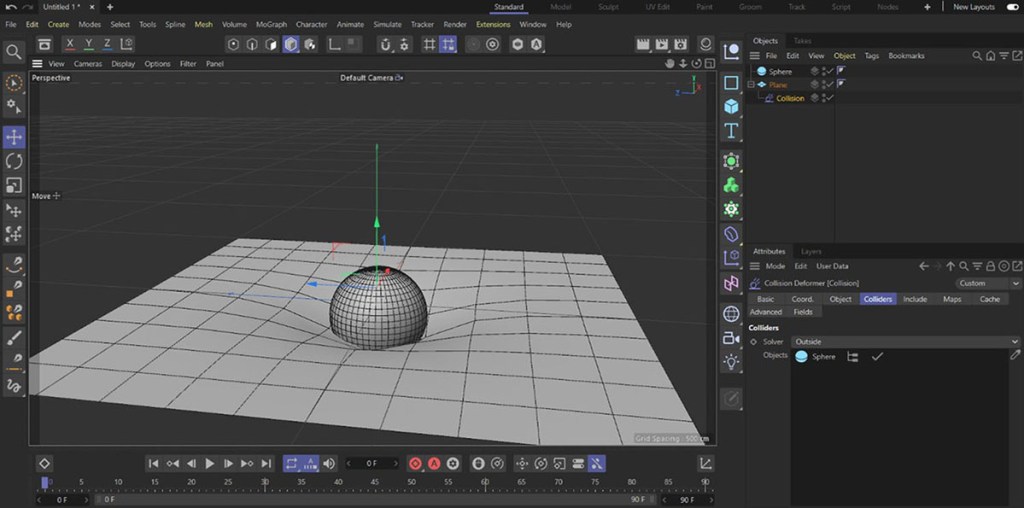
Task: Collapse the Plane object in hierarchy
Action: (x=752, y=85)
